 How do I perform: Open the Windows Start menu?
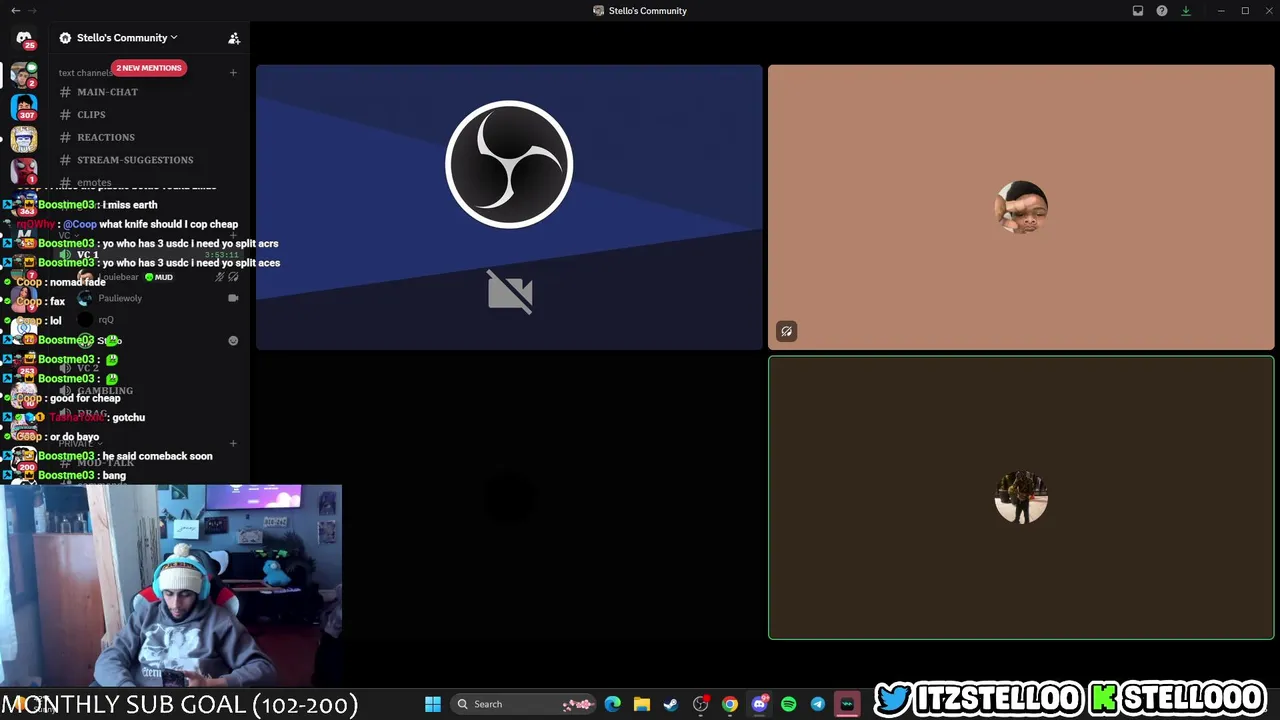tap(433, 704)
